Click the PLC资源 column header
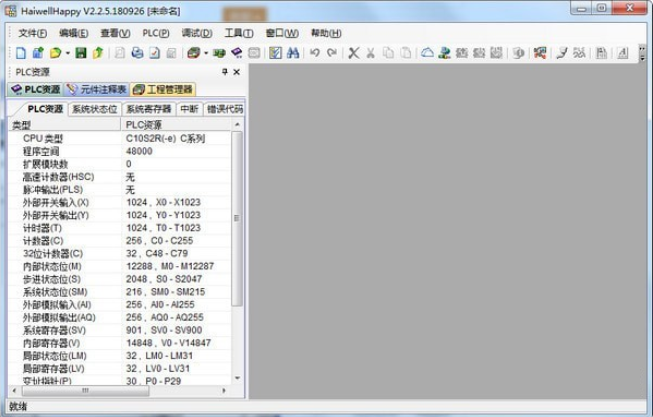The height and width of the screenshot is (417, 653). pyautogui.click(x=176, y=125)
